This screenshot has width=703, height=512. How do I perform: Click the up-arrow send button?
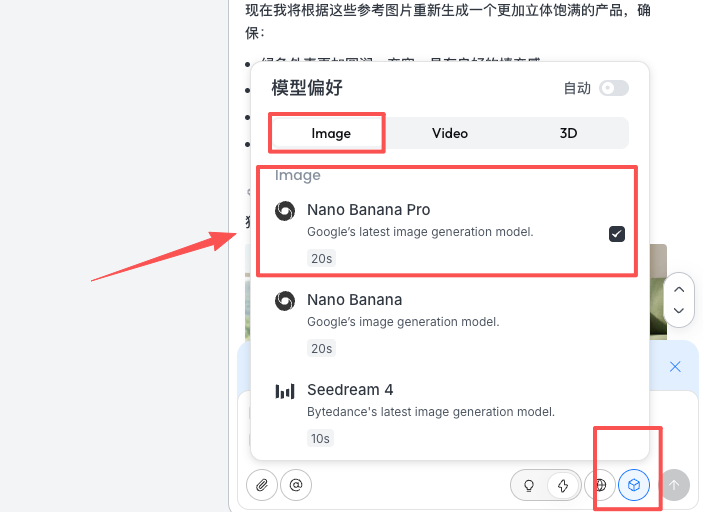674,485
